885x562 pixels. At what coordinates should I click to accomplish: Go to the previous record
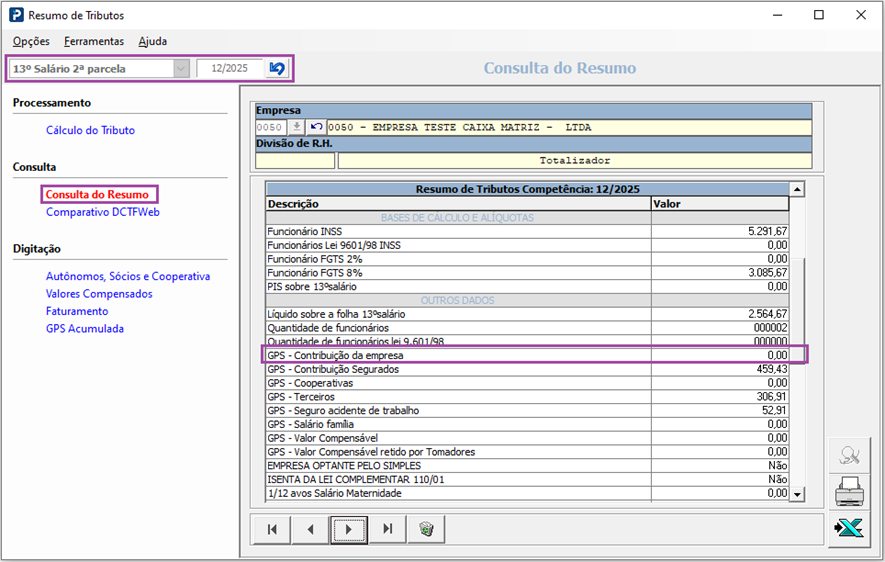click(310, 529)
